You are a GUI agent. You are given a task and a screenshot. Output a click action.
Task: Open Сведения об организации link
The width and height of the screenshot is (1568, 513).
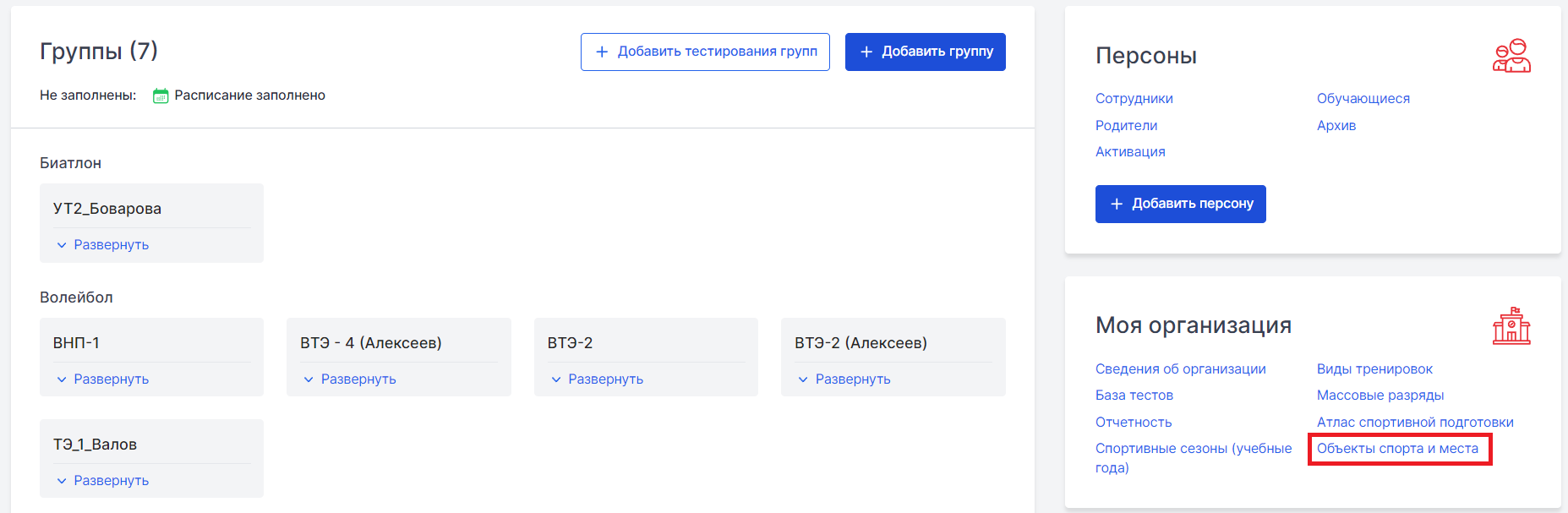[x=1180, y=369]
